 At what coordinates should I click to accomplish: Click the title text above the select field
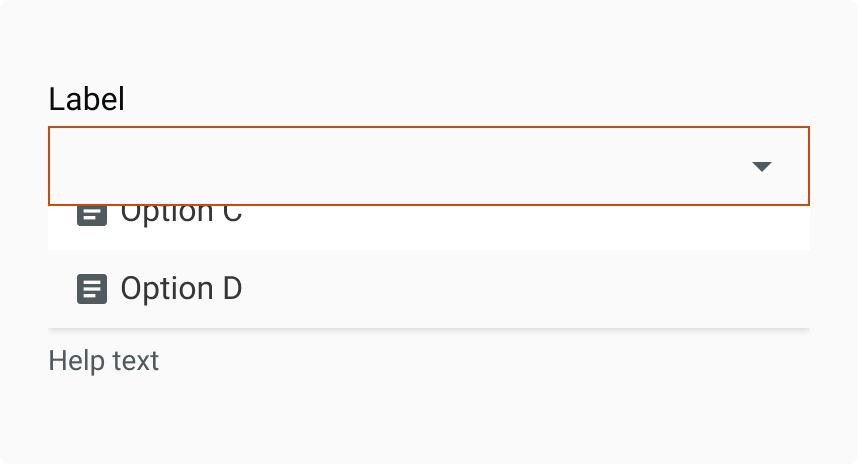87,99
